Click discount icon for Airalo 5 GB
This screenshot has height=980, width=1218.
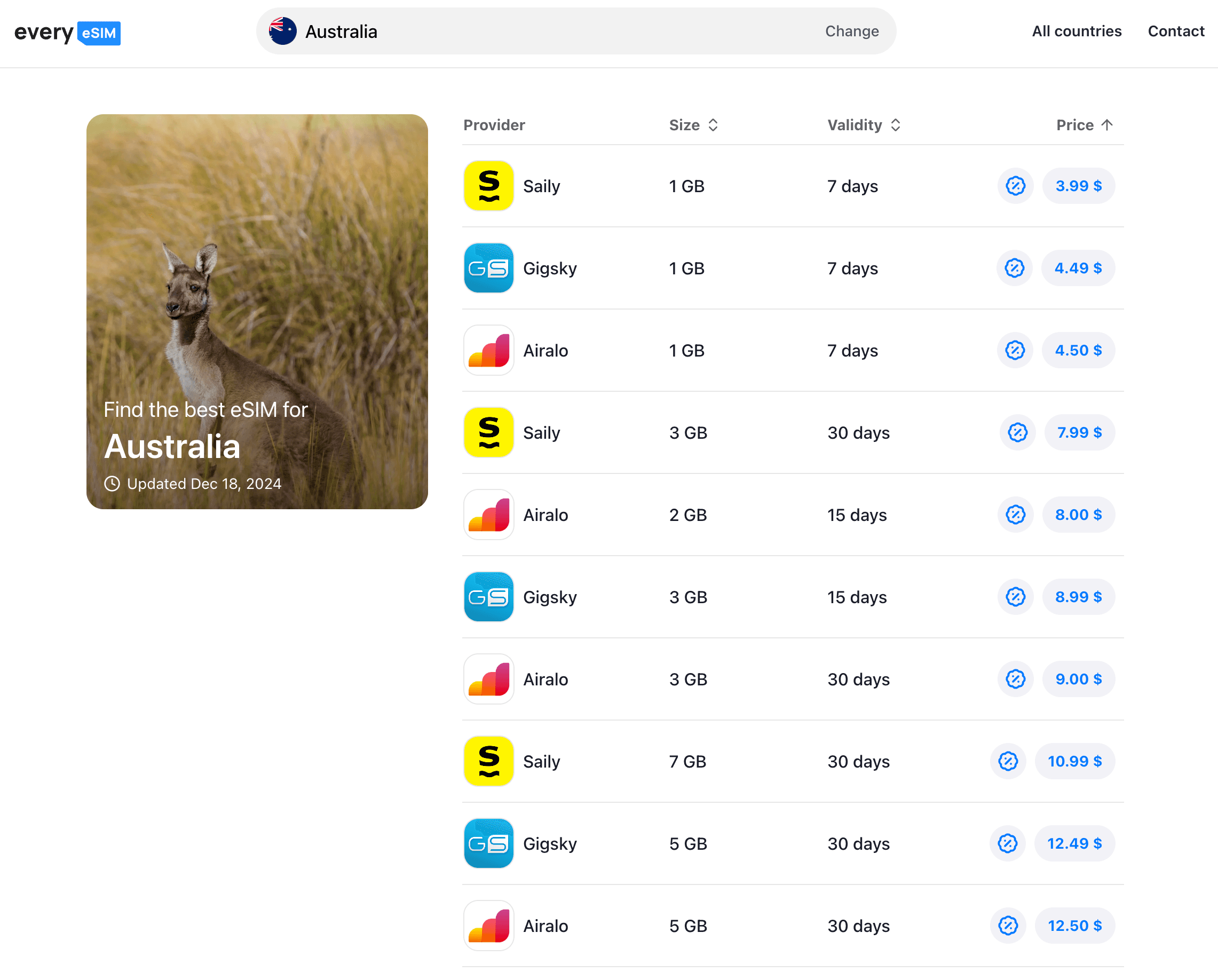point(1008,926)
